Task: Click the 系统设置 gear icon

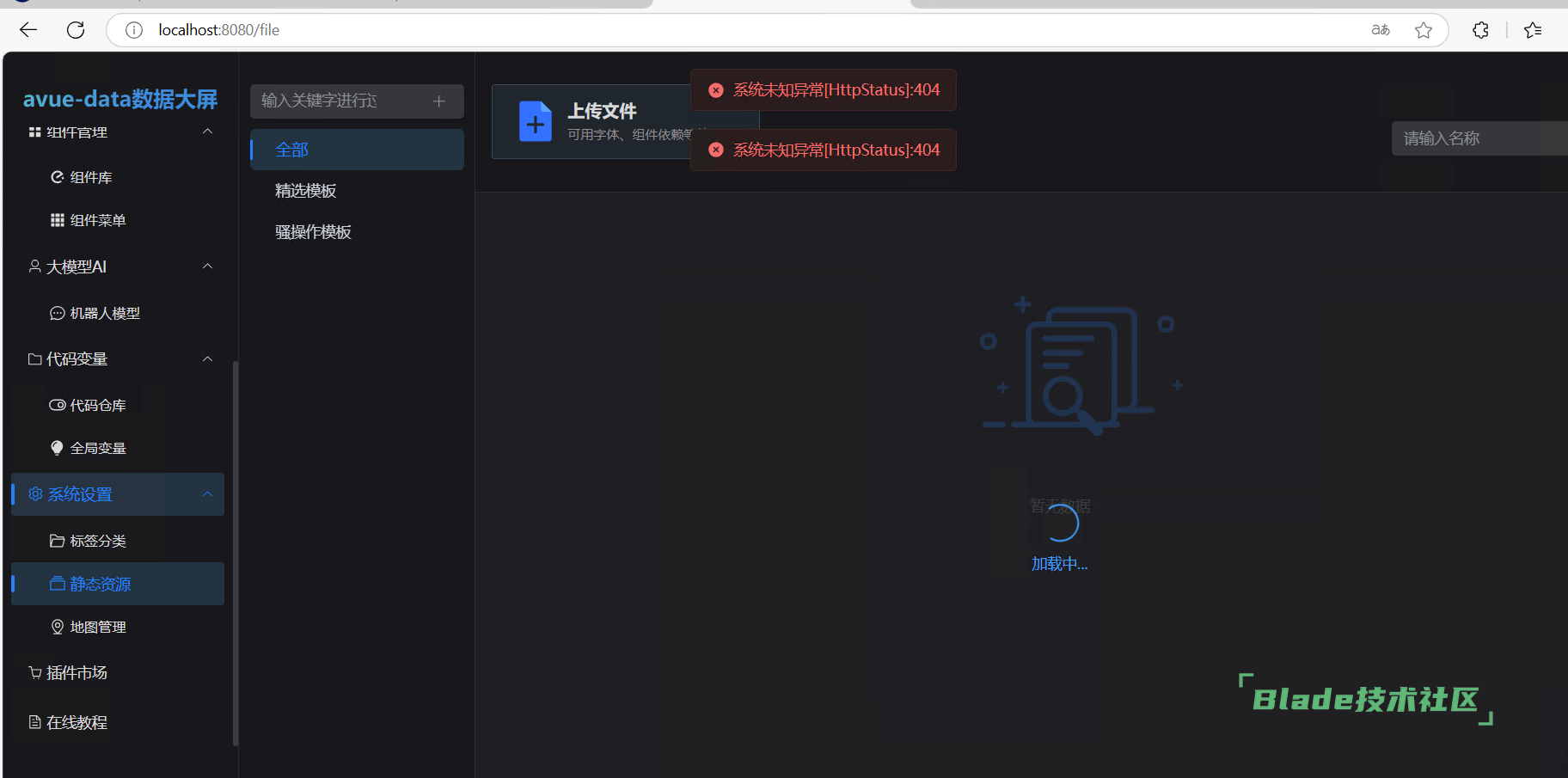Action: (35, 494)
